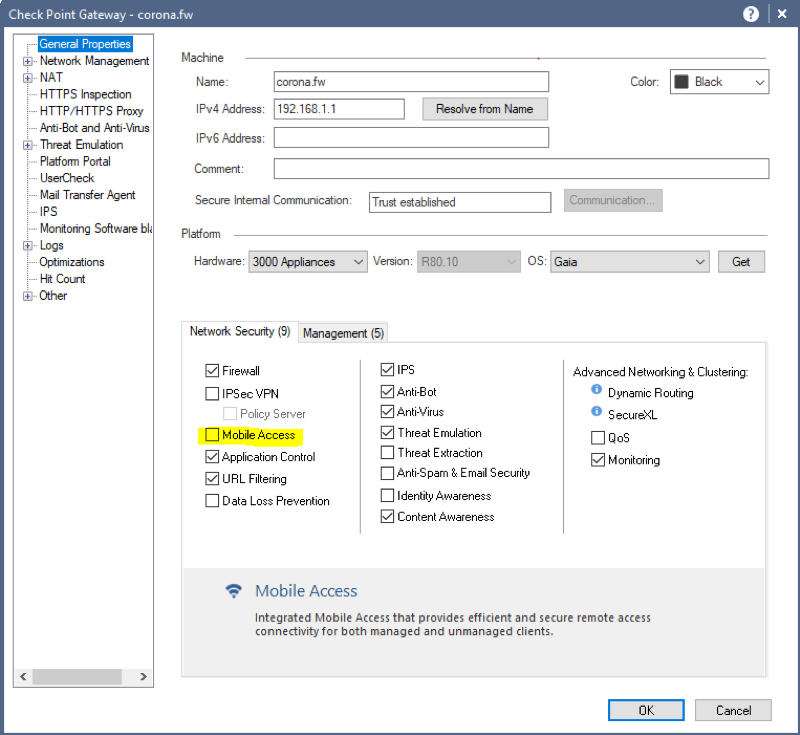Enable the Mobile Access checkbox
This screenshot has width=800, height=735.
(212, 435)
